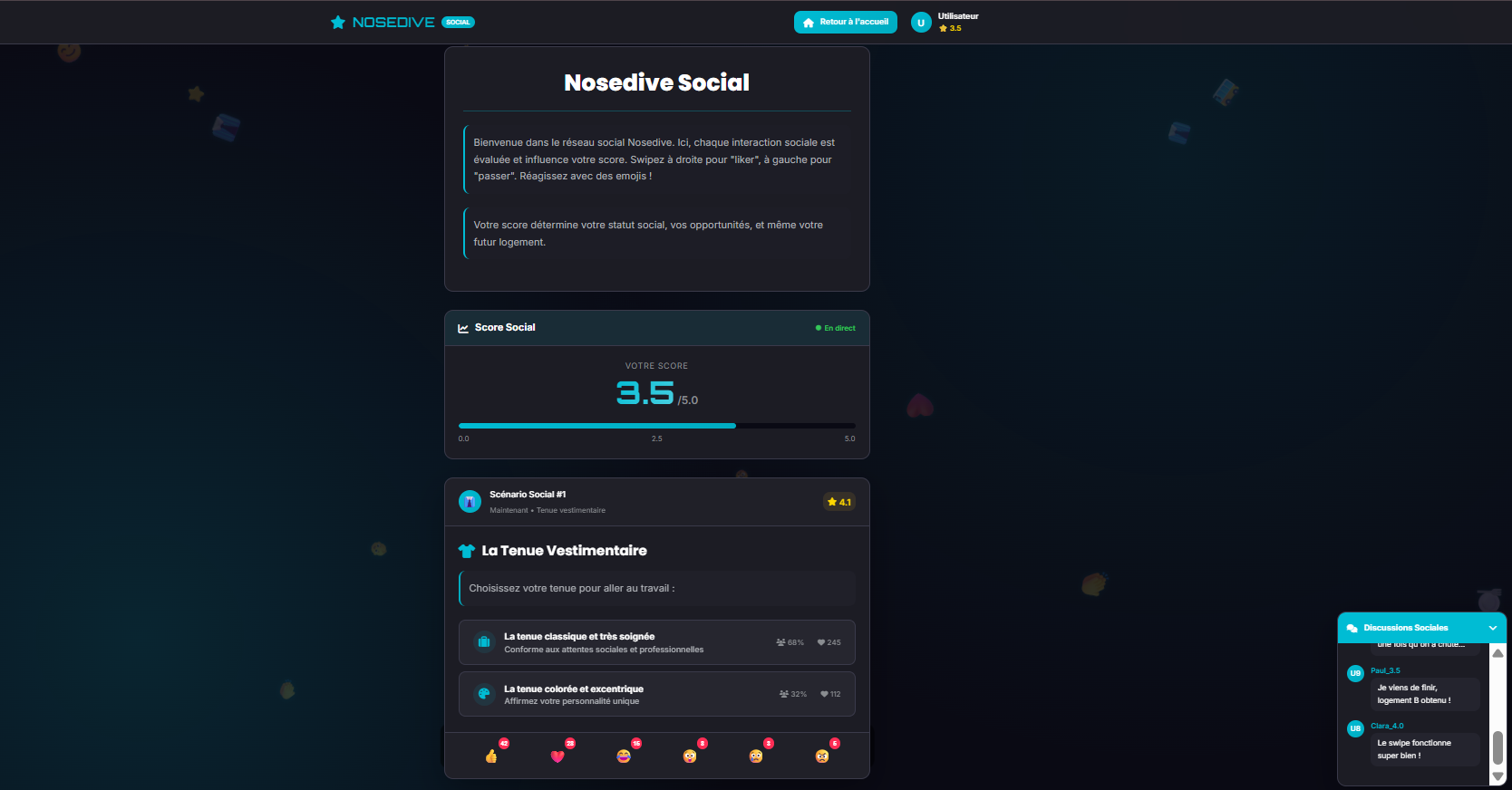Screen dimensions: 1512x790
Task: Collapse the Discussions Sociales chat panel
Action: pos(1492,628)
